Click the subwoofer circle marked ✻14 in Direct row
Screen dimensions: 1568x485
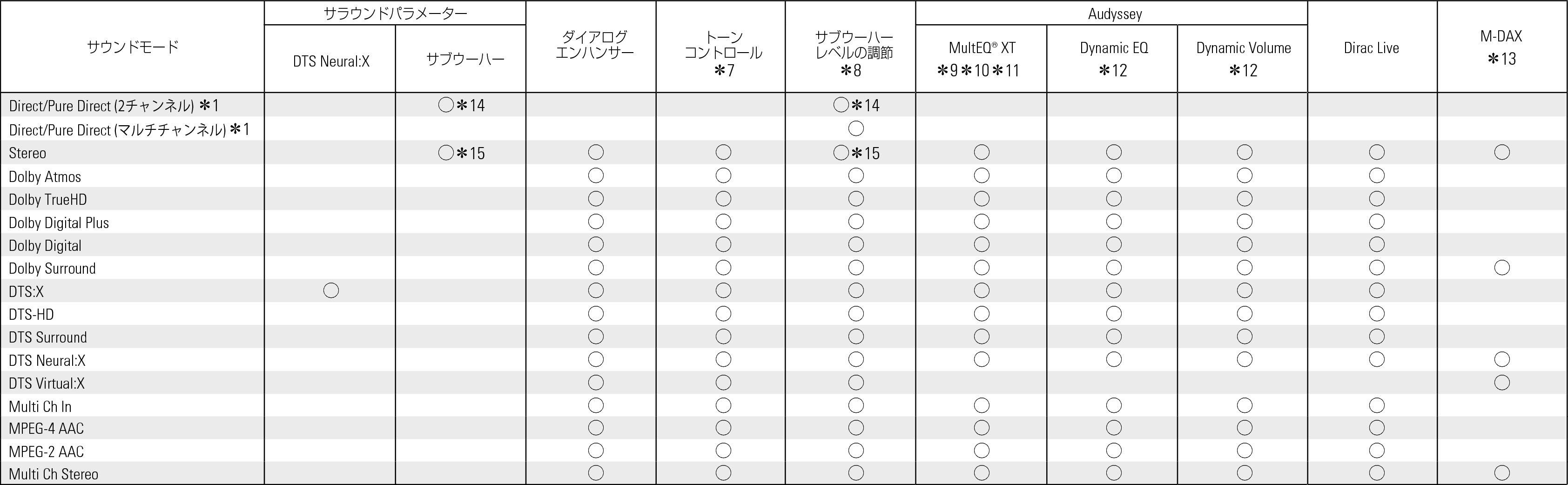445,105
